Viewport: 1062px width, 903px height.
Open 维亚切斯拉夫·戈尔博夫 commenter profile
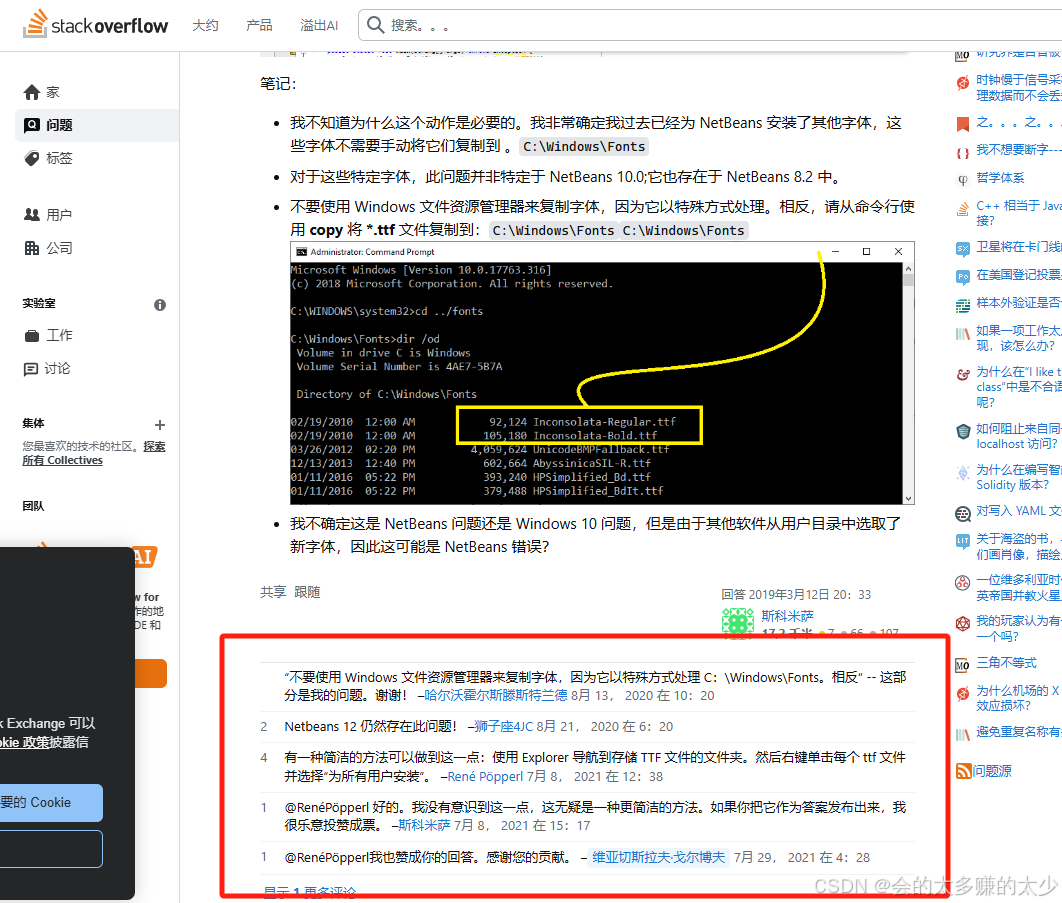658,858
